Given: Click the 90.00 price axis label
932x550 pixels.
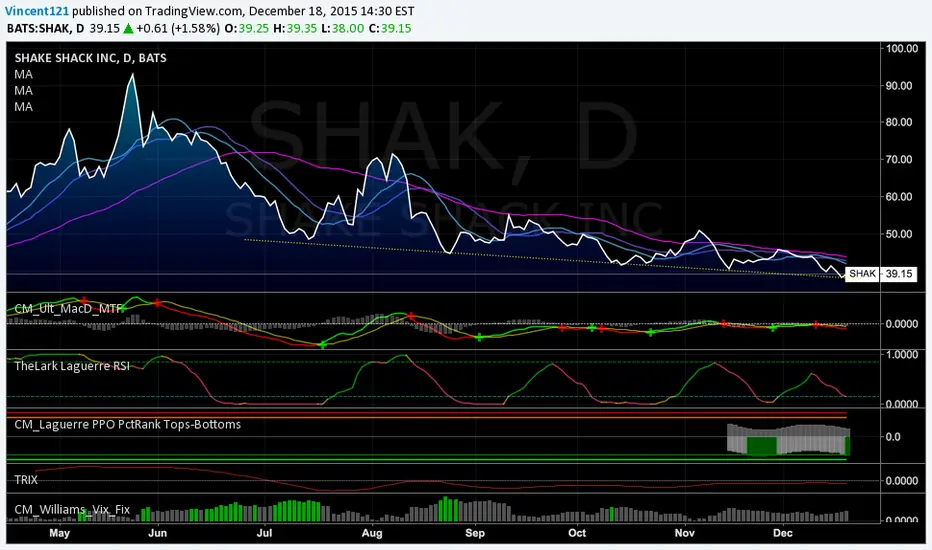Looking at the screenshot, I should (x=899, y=86).
